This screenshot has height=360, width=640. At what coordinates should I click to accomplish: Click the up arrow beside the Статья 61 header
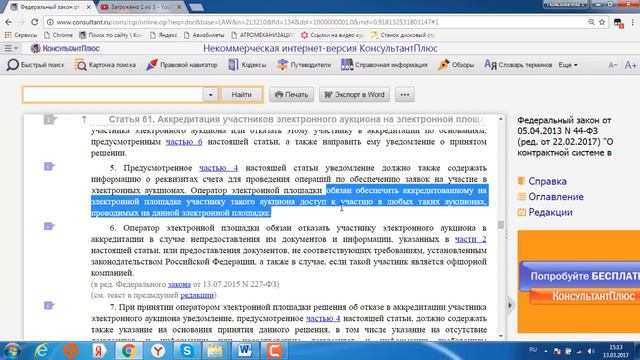coord(84,119)
